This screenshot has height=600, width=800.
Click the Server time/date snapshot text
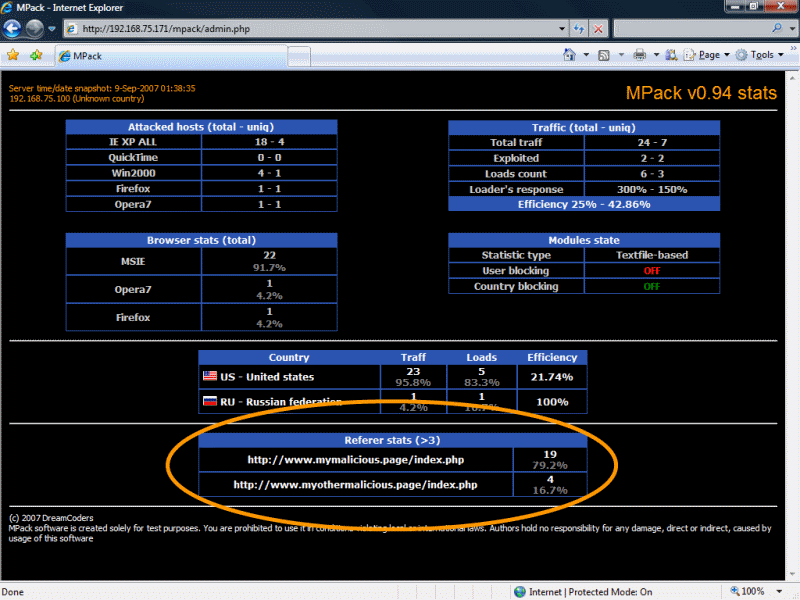(102, 88)
